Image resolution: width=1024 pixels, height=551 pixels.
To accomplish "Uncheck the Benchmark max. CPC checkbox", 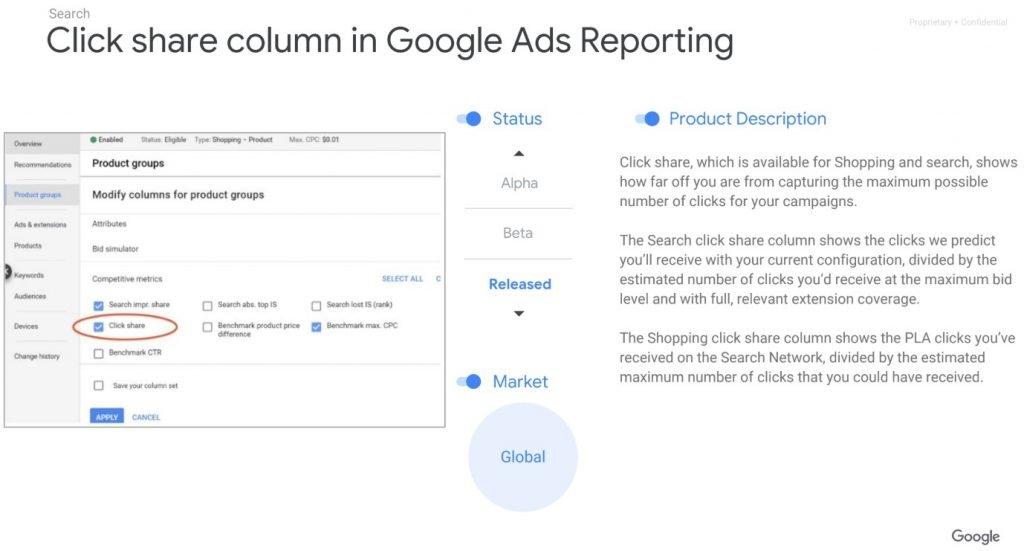I will 316,326.
